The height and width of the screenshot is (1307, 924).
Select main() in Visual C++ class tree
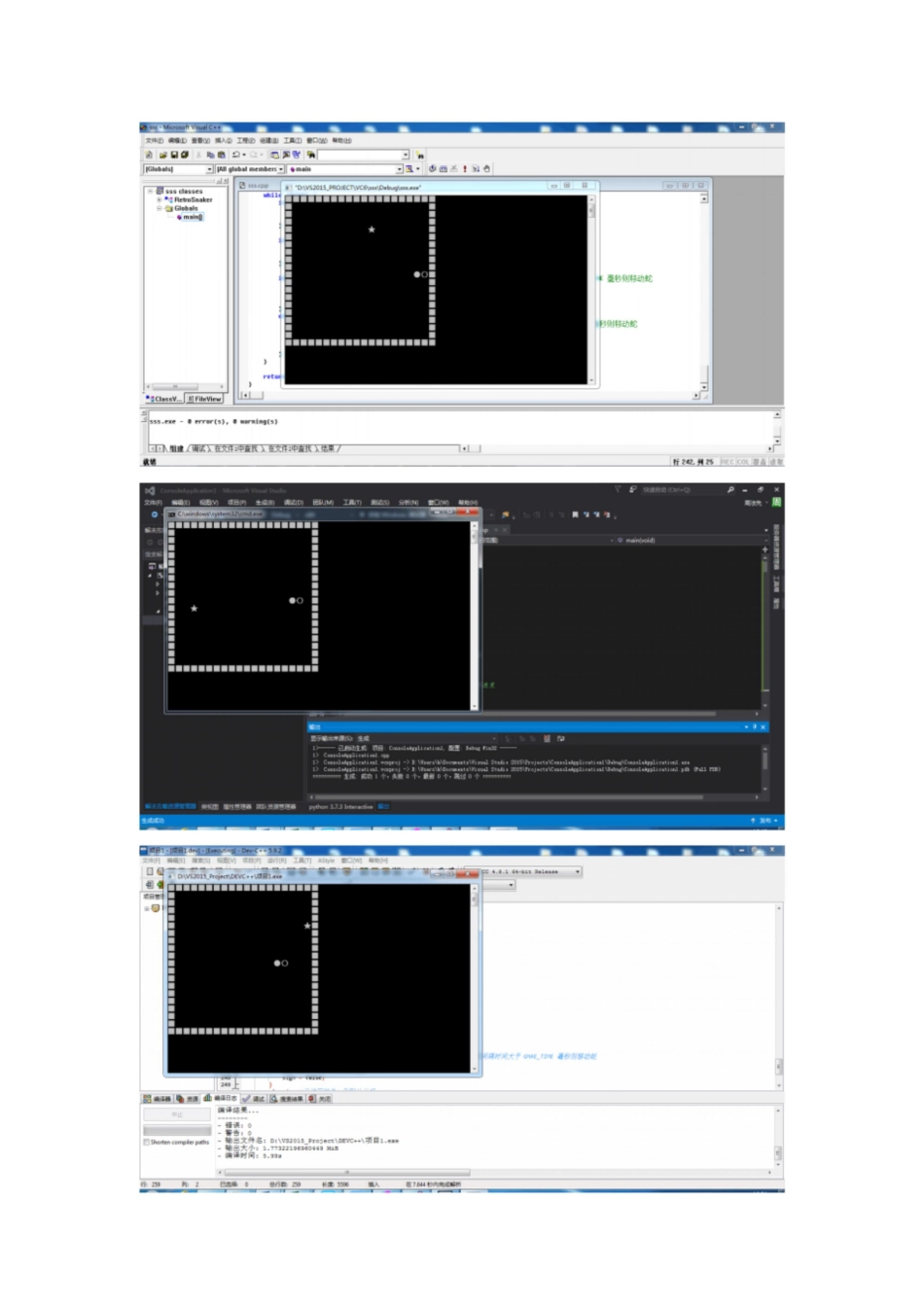(193, 217)
